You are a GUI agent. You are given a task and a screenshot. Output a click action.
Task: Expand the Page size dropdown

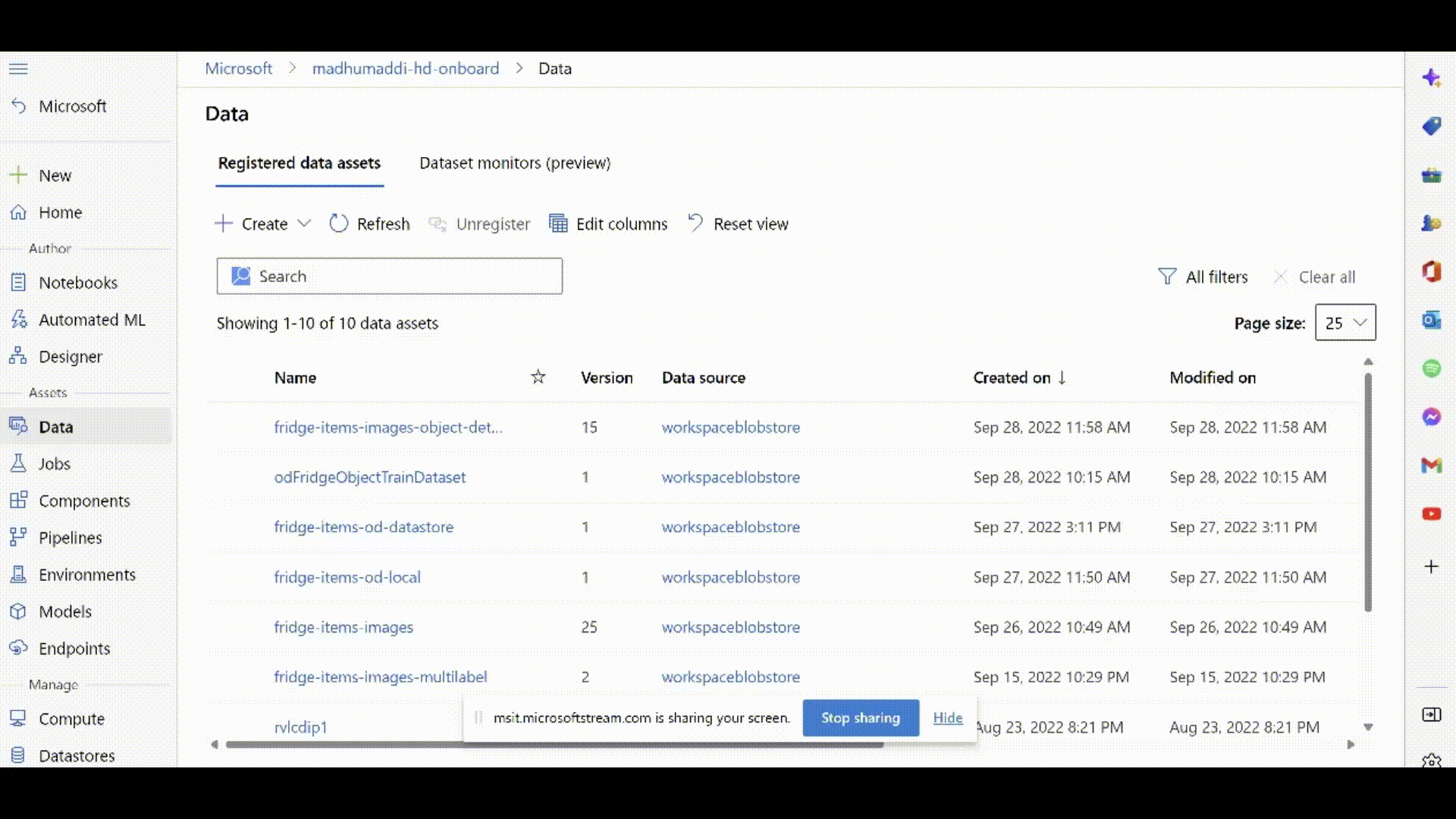[1345, 322]
